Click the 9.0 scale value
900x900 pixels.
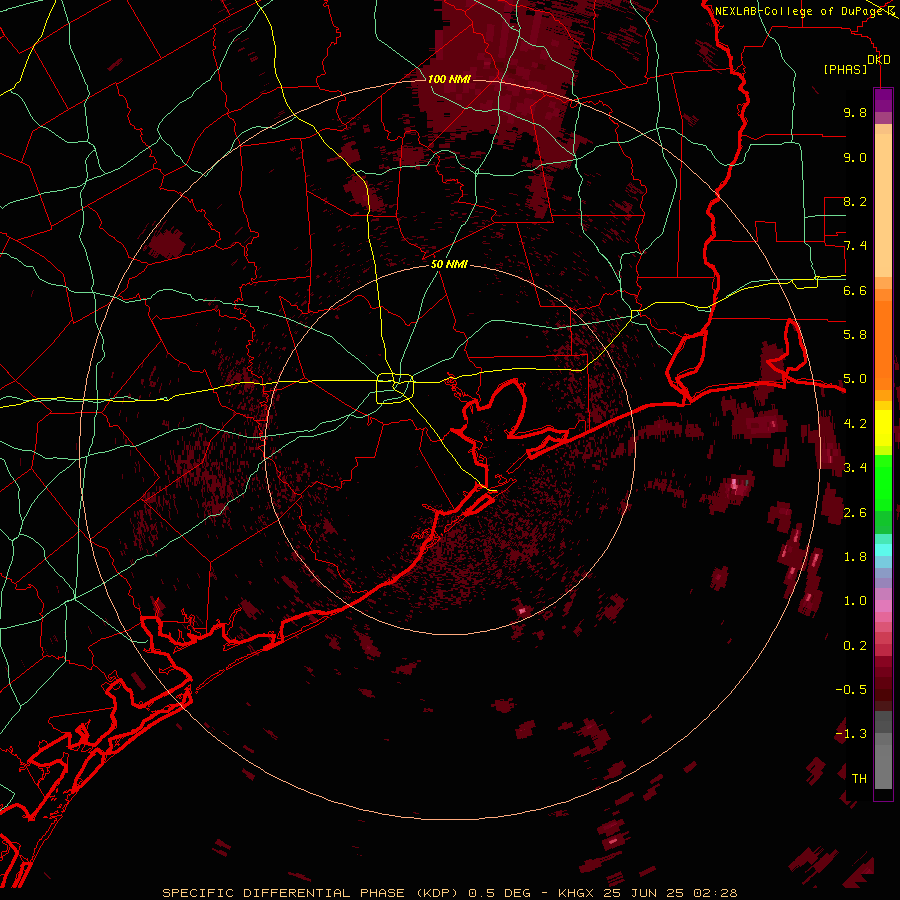click(x=855, y=157)
